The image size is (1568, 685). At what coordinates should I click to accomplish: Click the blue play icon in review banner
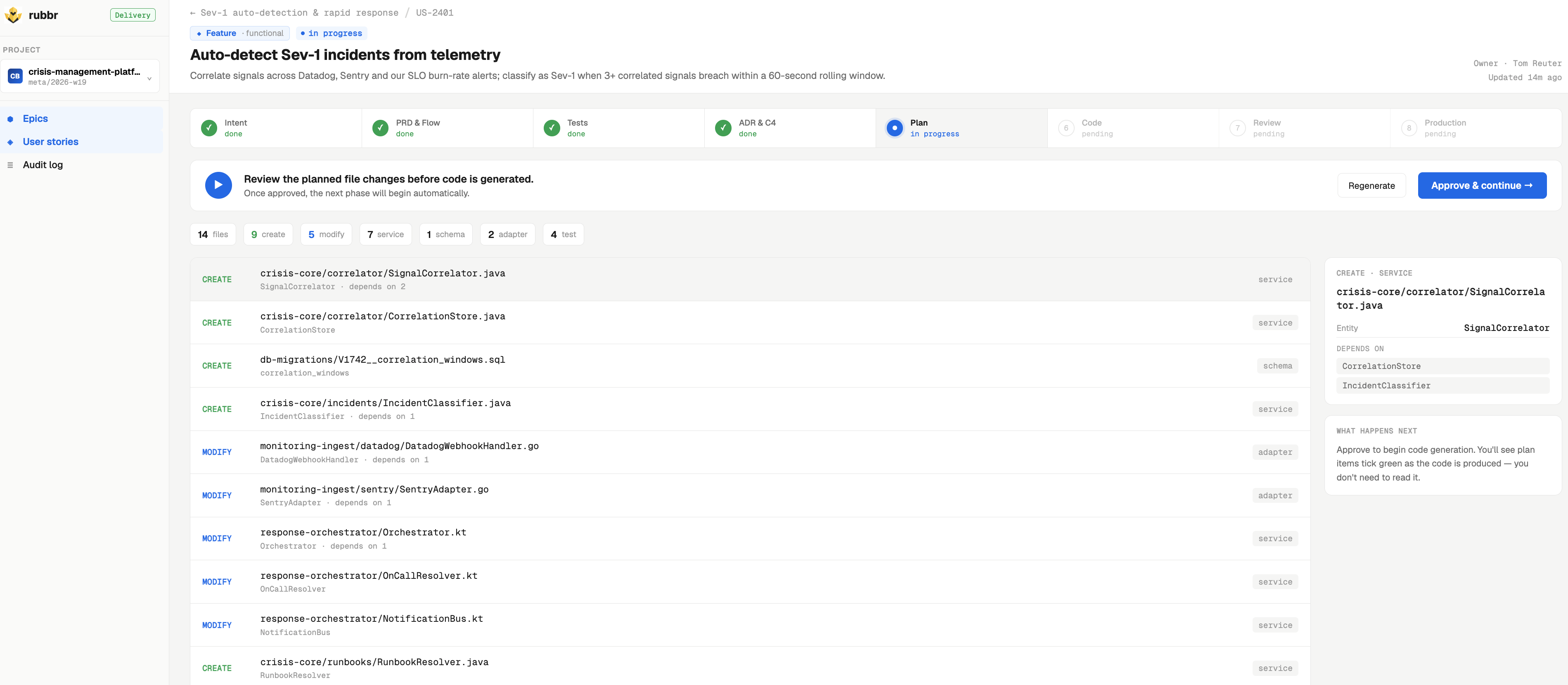click(x=218, y=185)
